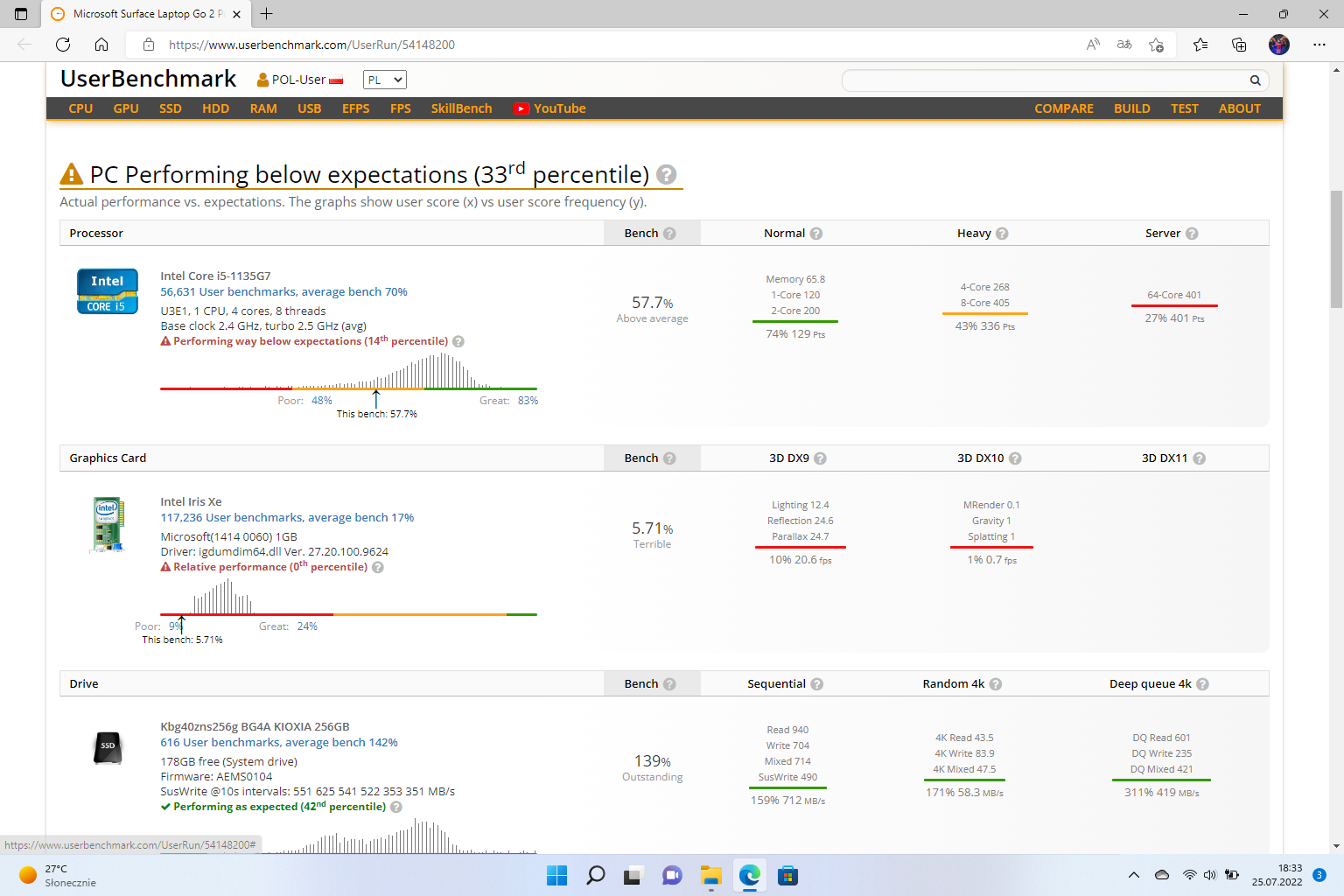Image resolution: width=1344 pixels, height=896 pixels.
Task: Open the GPU menu item
Action: [x=126, y=108]
